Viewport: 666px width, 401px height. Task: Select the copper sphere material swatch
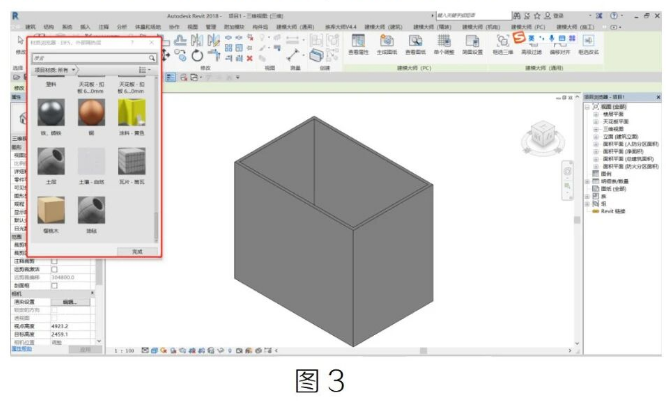pyautogui.click(x=91, y=112)
